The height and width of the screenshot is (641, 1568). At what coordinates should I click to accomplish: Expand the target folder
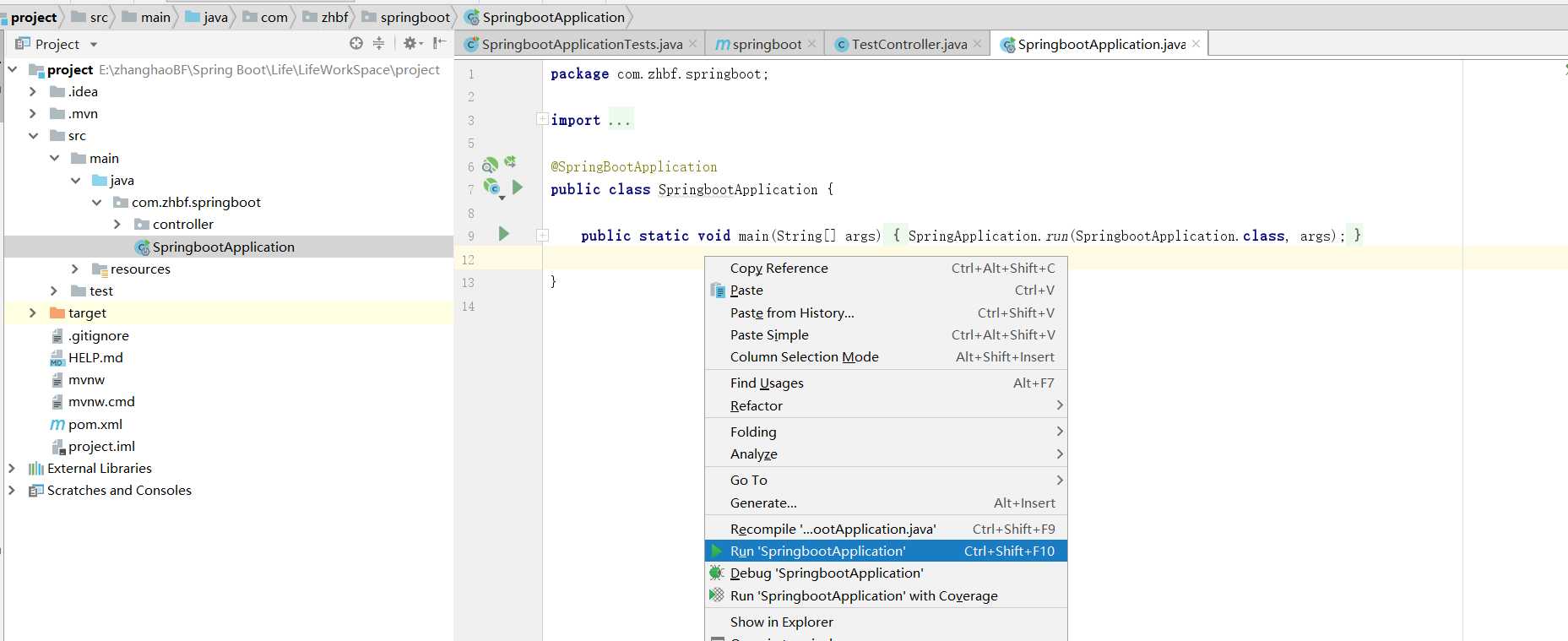pyautogui.click(x=33, y=312)
